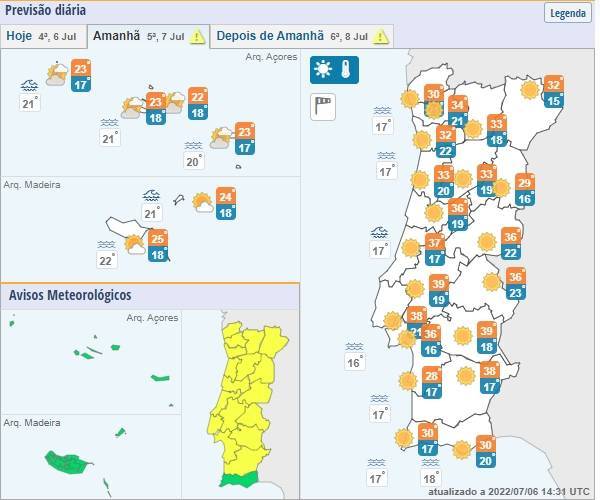The height and width of the screenshot is (500, 600).
Task: Click the 39/19 temperature marker on mainland
Action: [438, 291]
